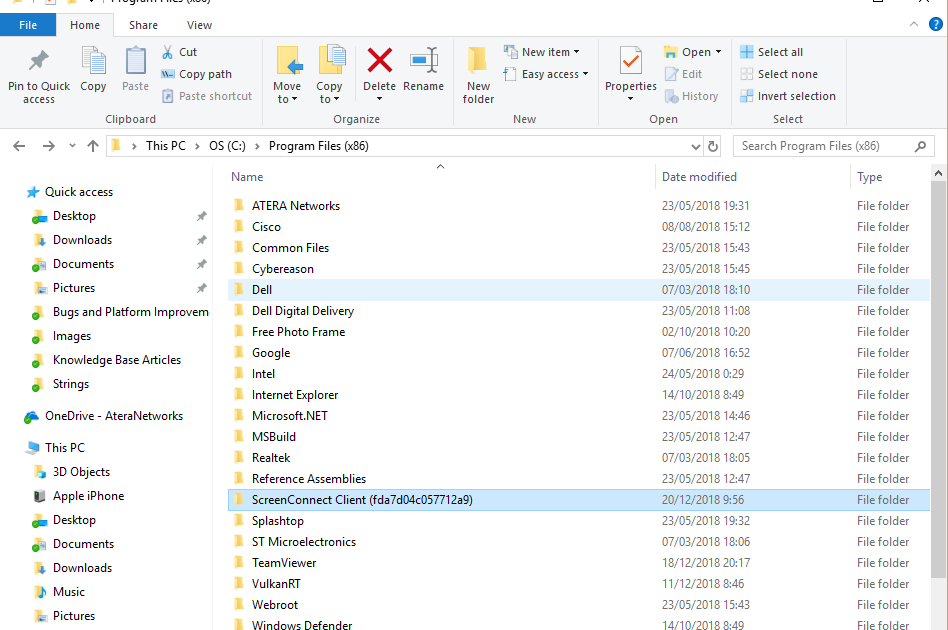Expand address bar history dropdown

point(695,146)
